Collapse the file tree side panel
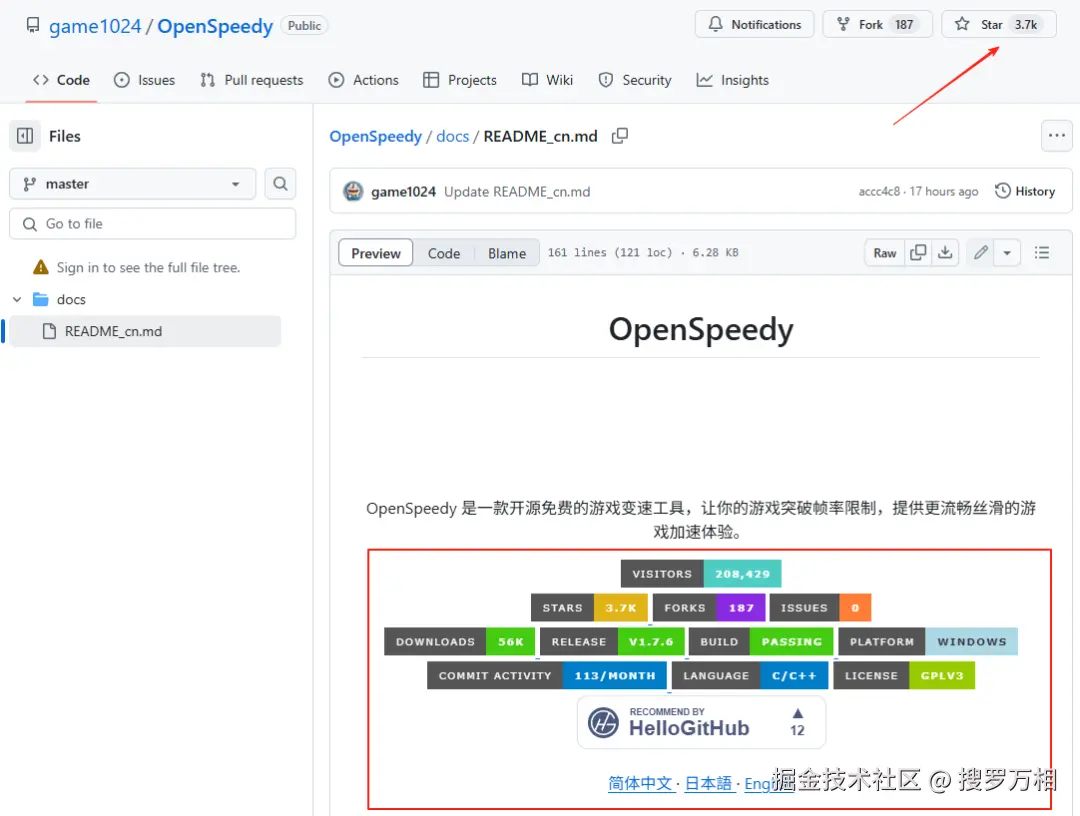 point(25,136)
